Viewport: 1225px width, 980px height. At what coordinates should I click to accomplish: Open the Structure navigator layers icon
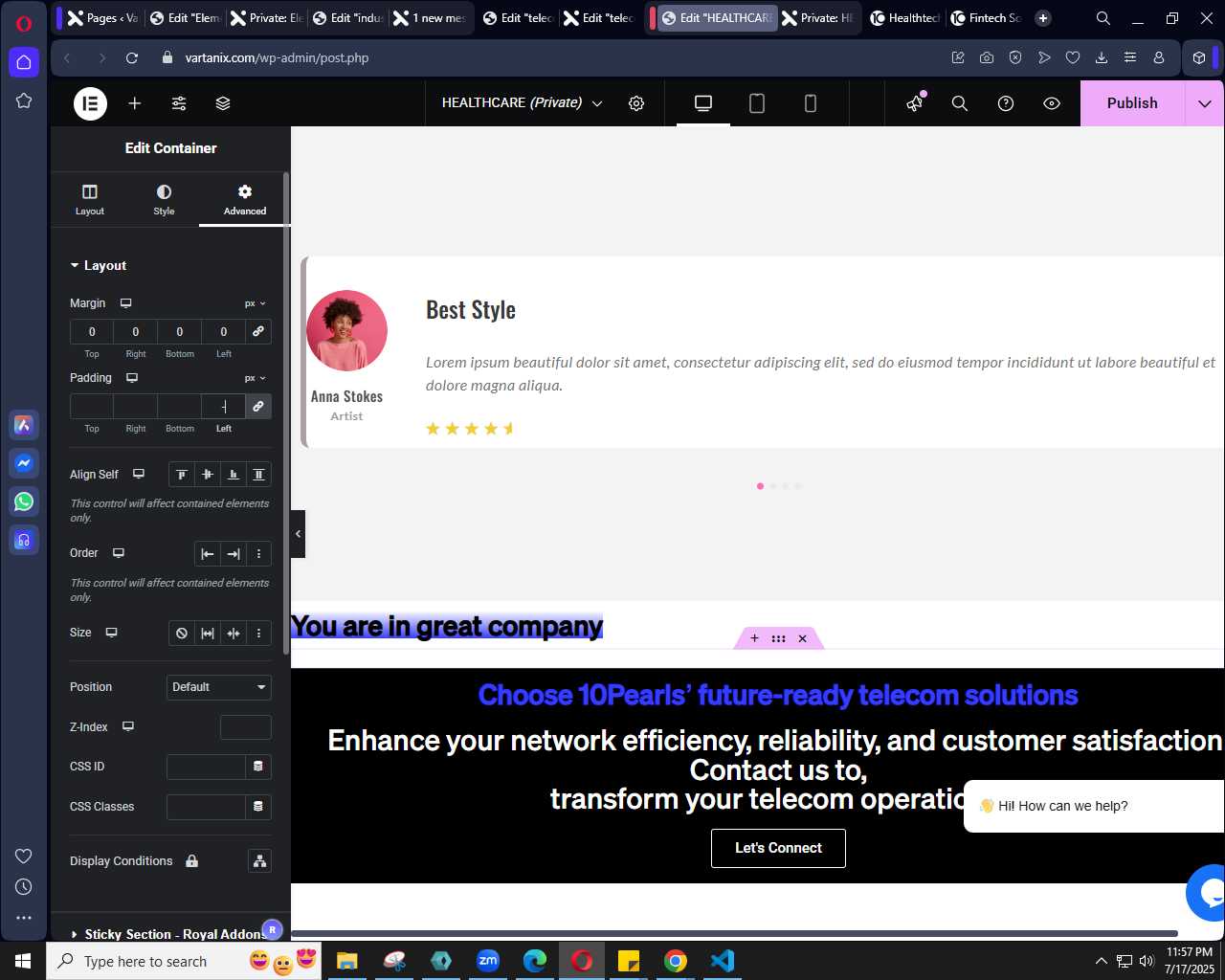tap(223, 103)
